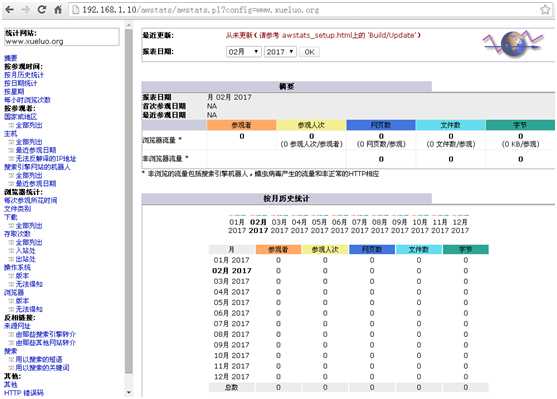
Task: Open the 搜索 sidebar link
Action: point(10,351)
